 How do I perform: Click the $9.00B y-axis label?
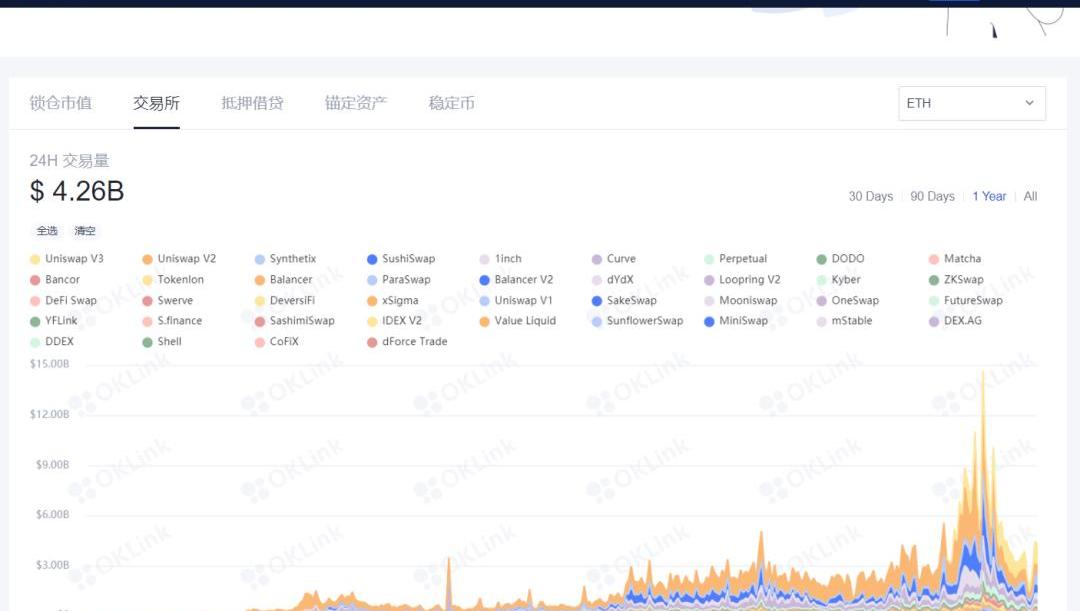[x=52, y=465]
